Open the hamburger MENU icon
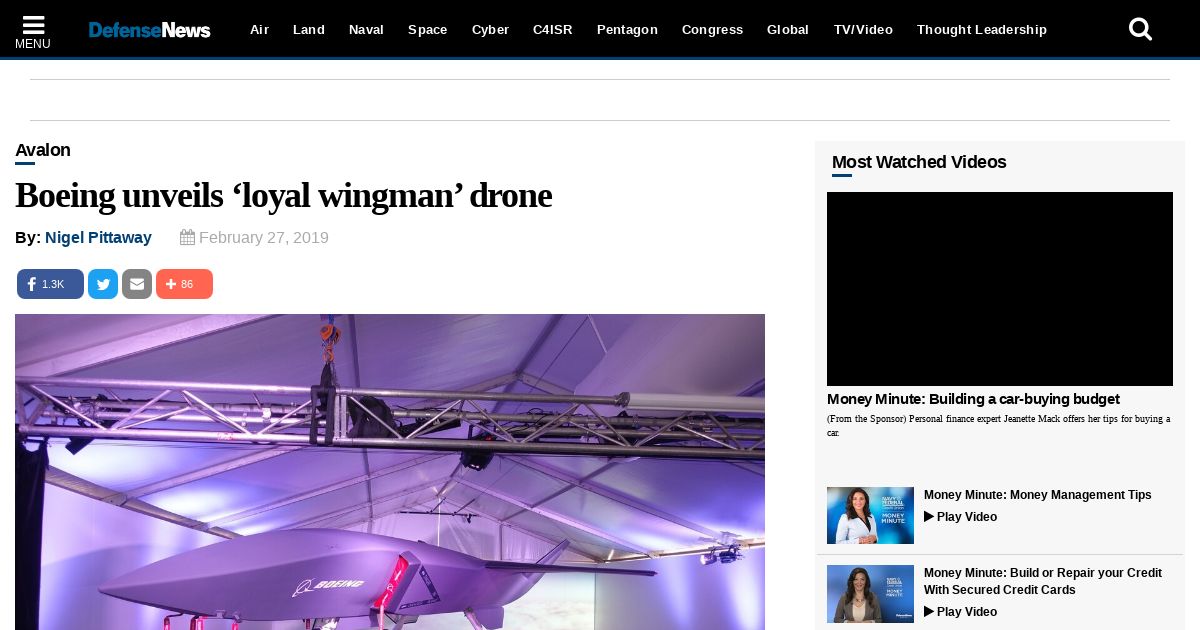 point(33,31)
